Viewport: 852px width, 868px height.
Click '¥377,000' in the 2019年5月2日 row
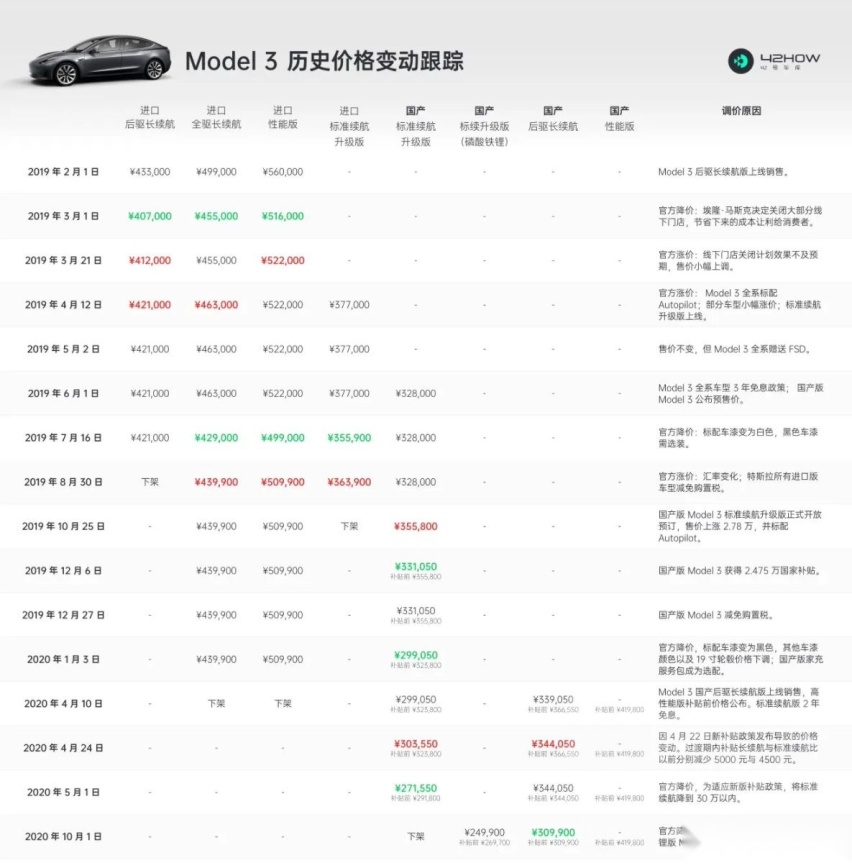[349, 349]
